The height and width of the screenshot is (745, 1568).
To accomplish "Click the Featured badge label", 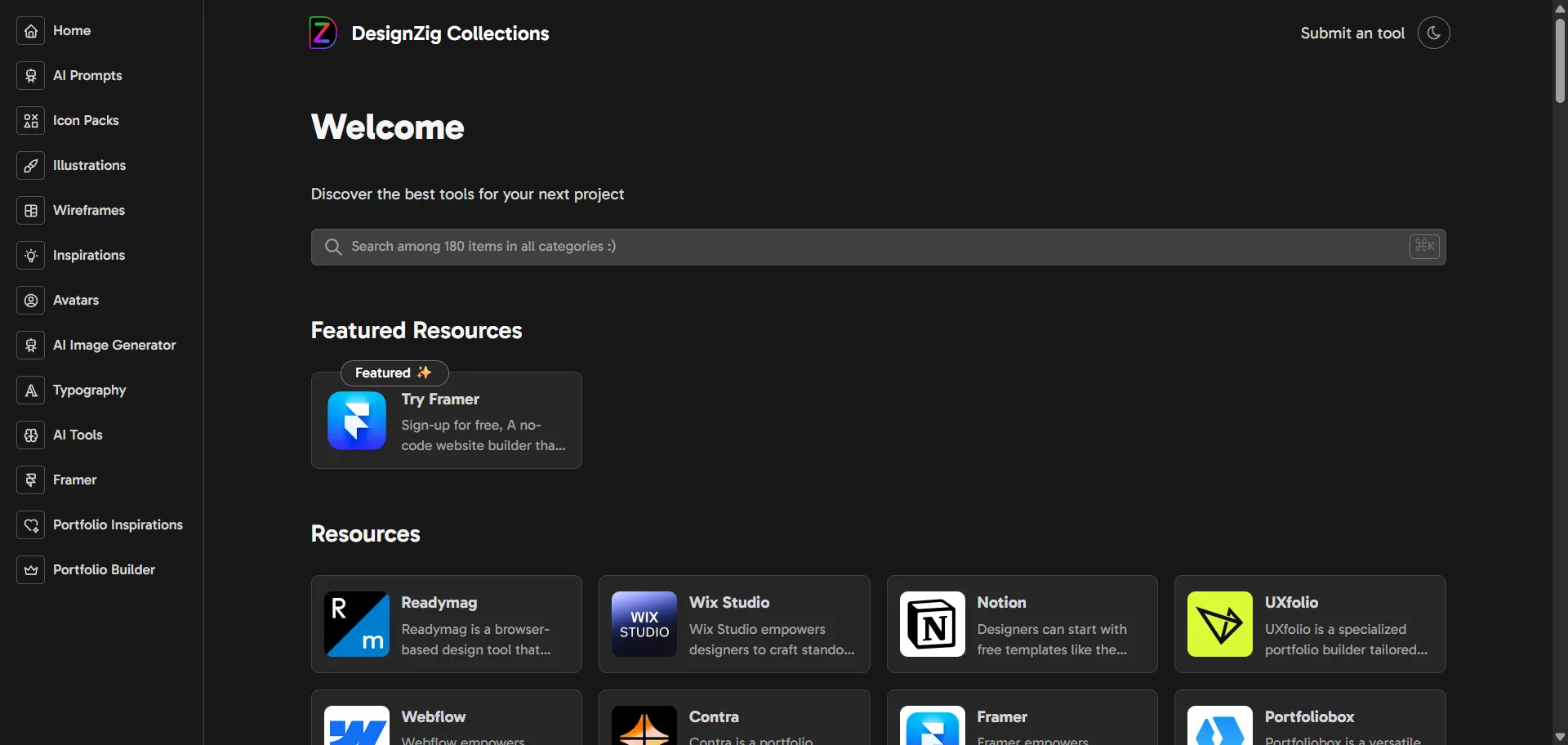I will (394, 373).
